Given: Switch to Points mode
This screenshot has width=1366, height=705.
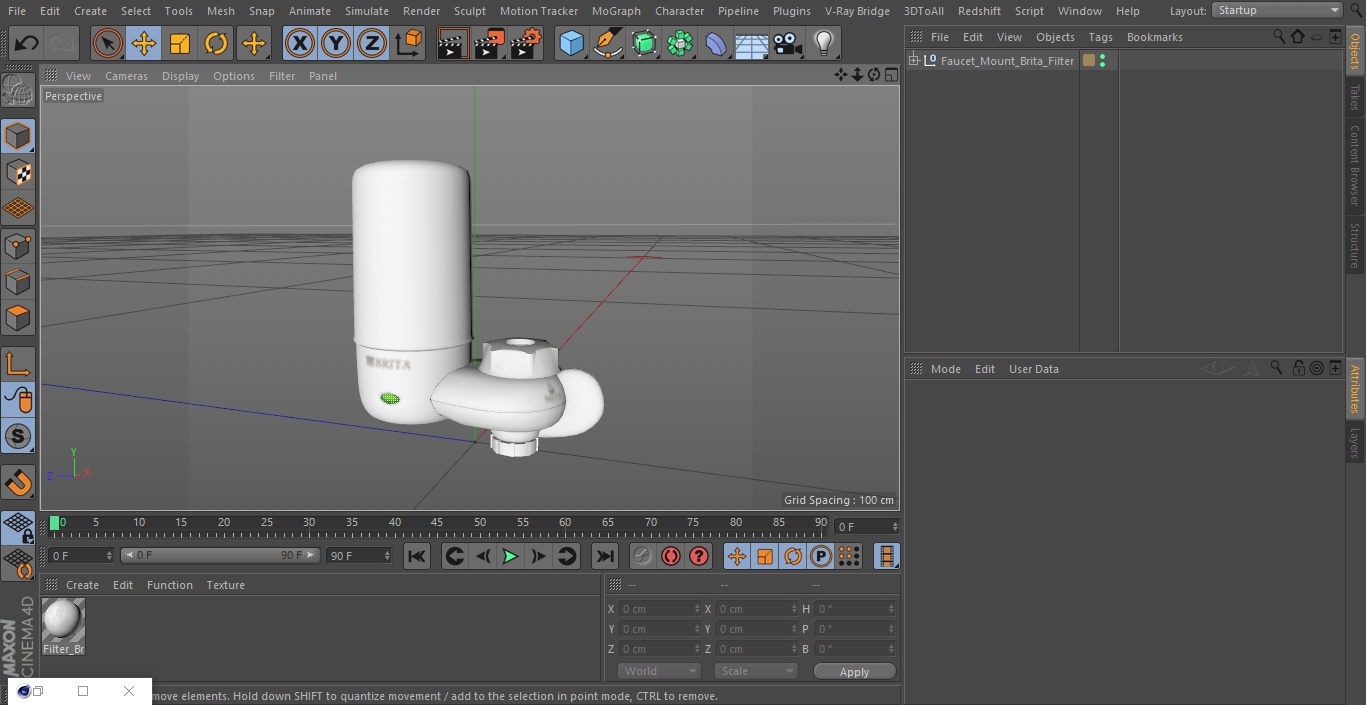Looking at the screenshot, I should (18, 246).
